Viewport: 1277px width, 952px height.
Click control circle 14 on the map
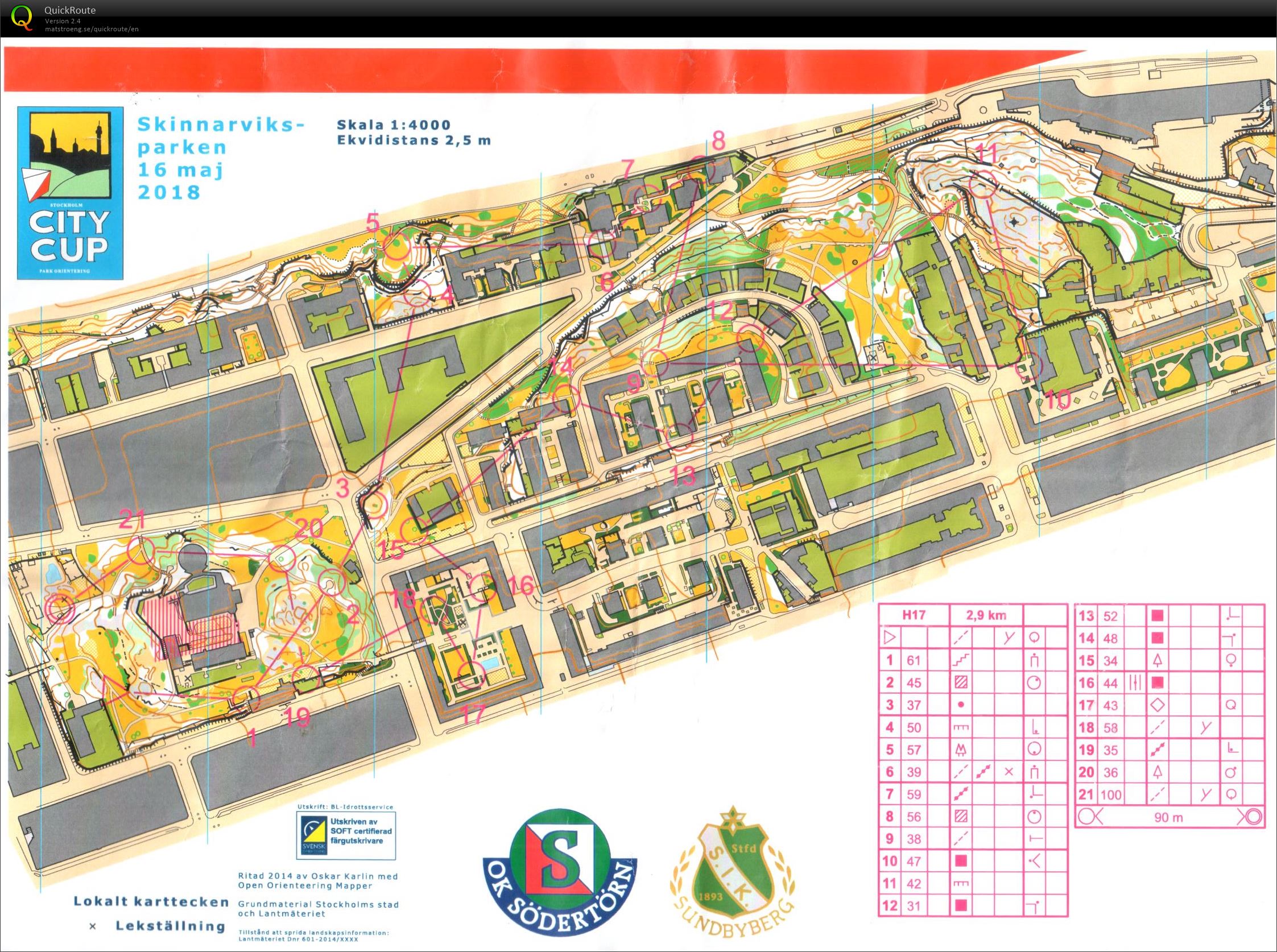[x=565, y=399]
